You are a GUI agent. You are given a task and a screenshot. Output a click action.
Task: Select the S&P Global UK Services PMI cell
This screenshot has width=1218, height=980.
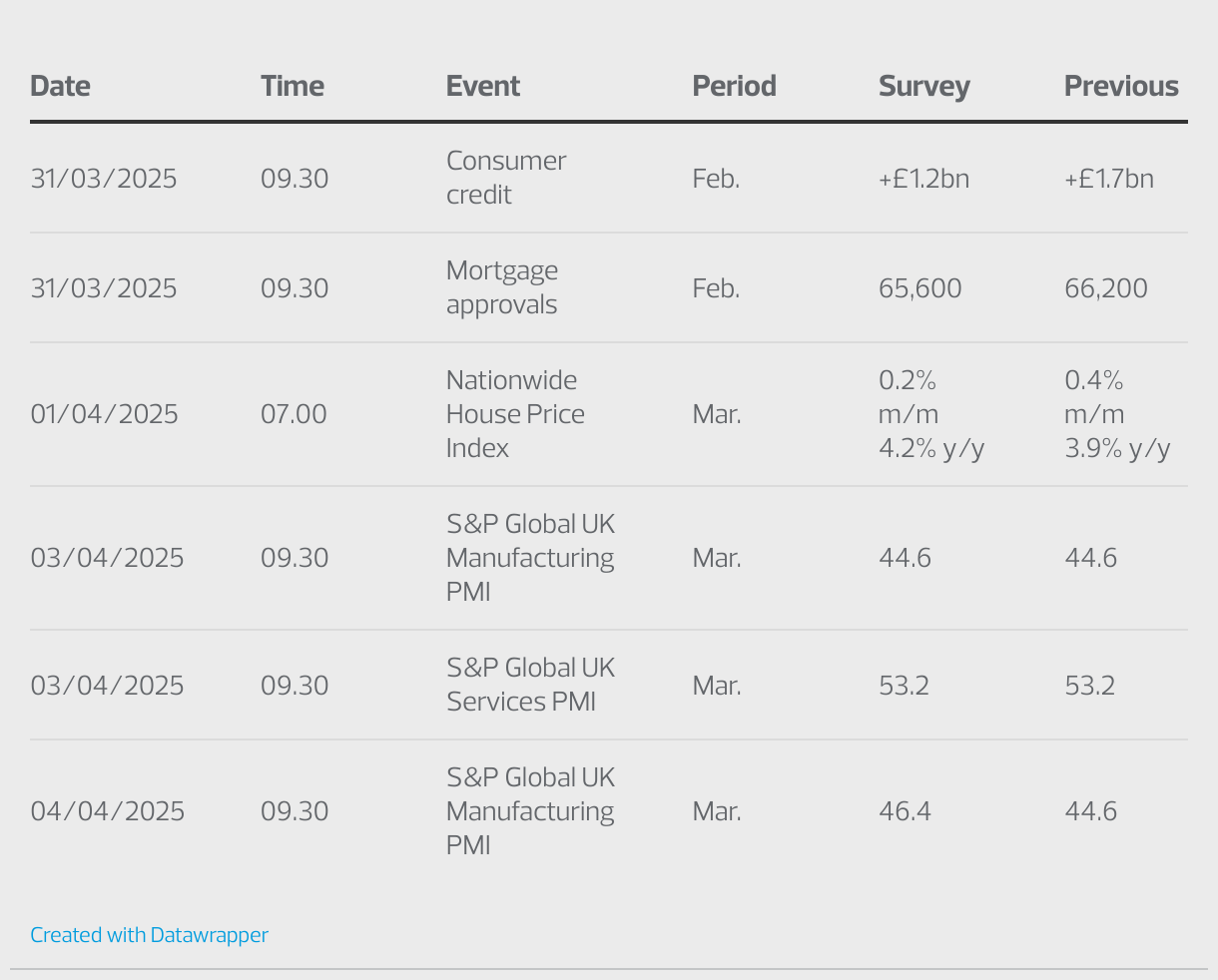click(530, 685)
